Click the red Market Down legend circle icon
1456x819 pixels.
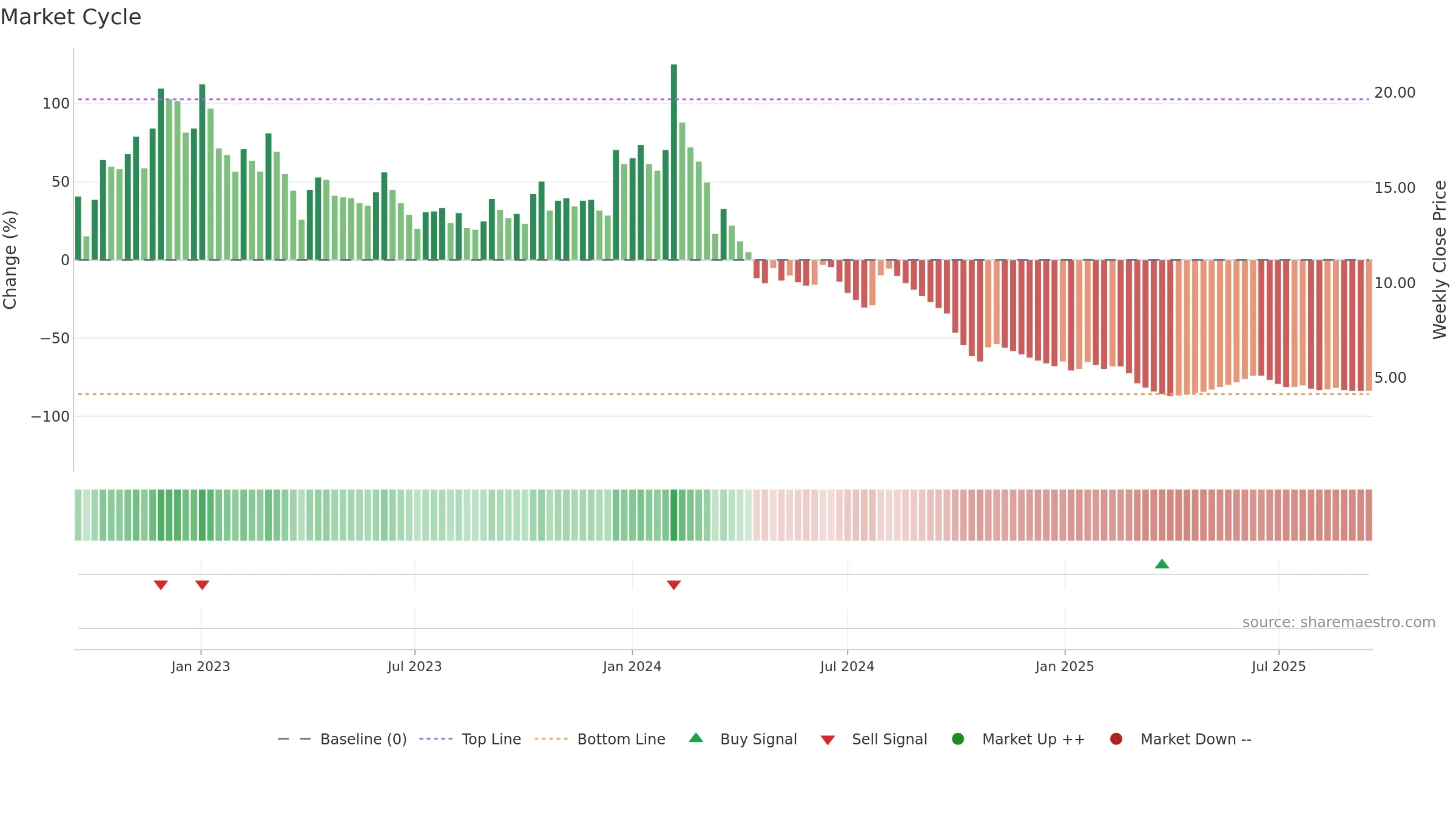coord(1116,739)
